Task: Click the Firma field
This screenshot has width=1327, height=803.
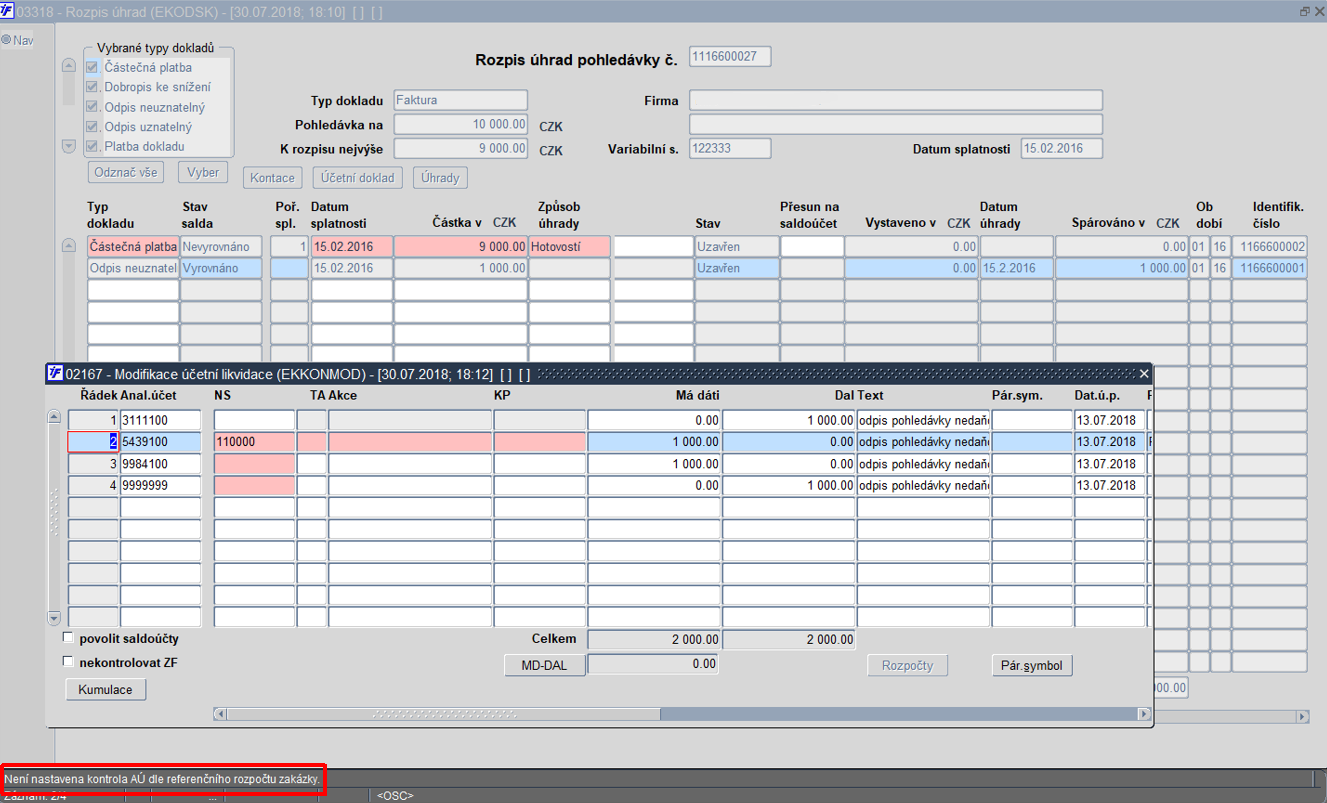Action: tap(896, 100)
